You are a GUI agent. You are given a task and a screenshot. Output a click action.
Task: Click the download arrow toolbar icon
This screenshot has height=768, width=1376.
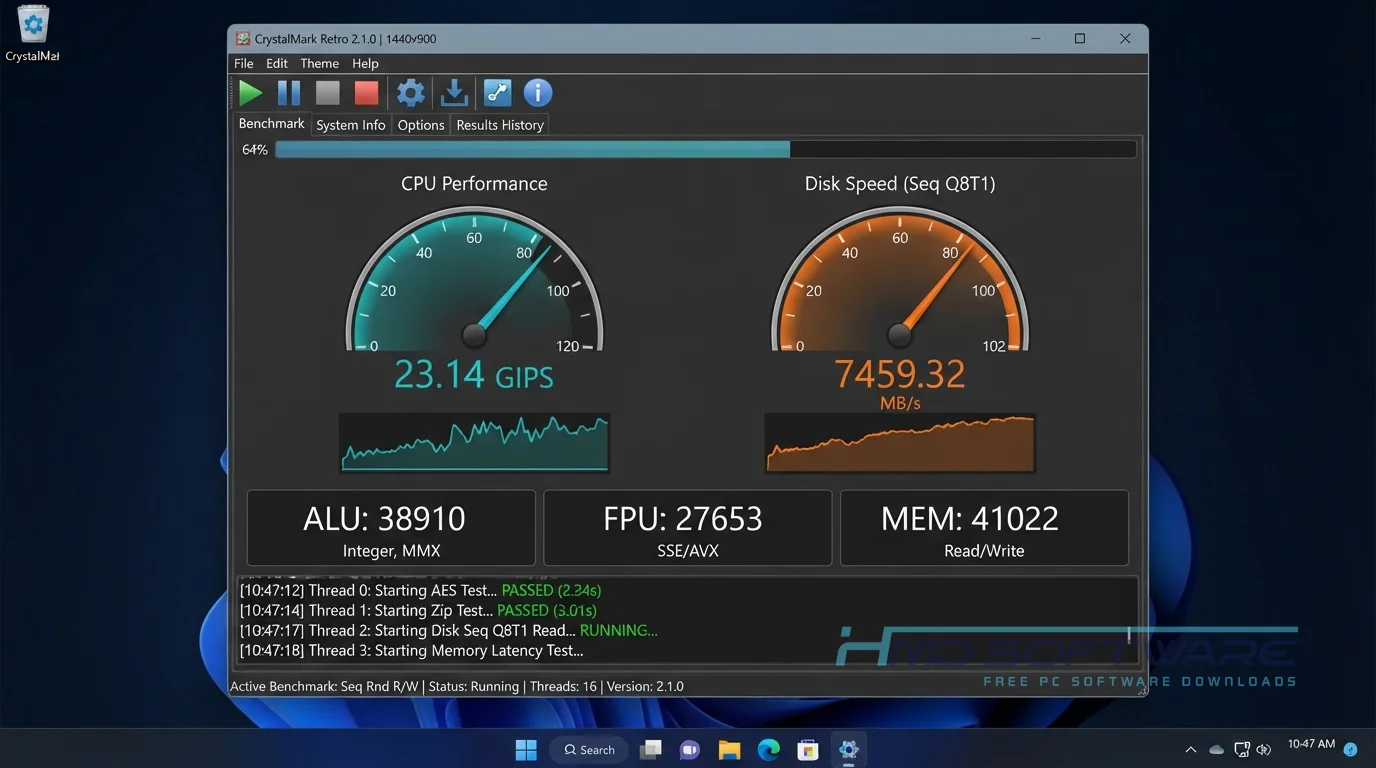[x=454, y=93]
